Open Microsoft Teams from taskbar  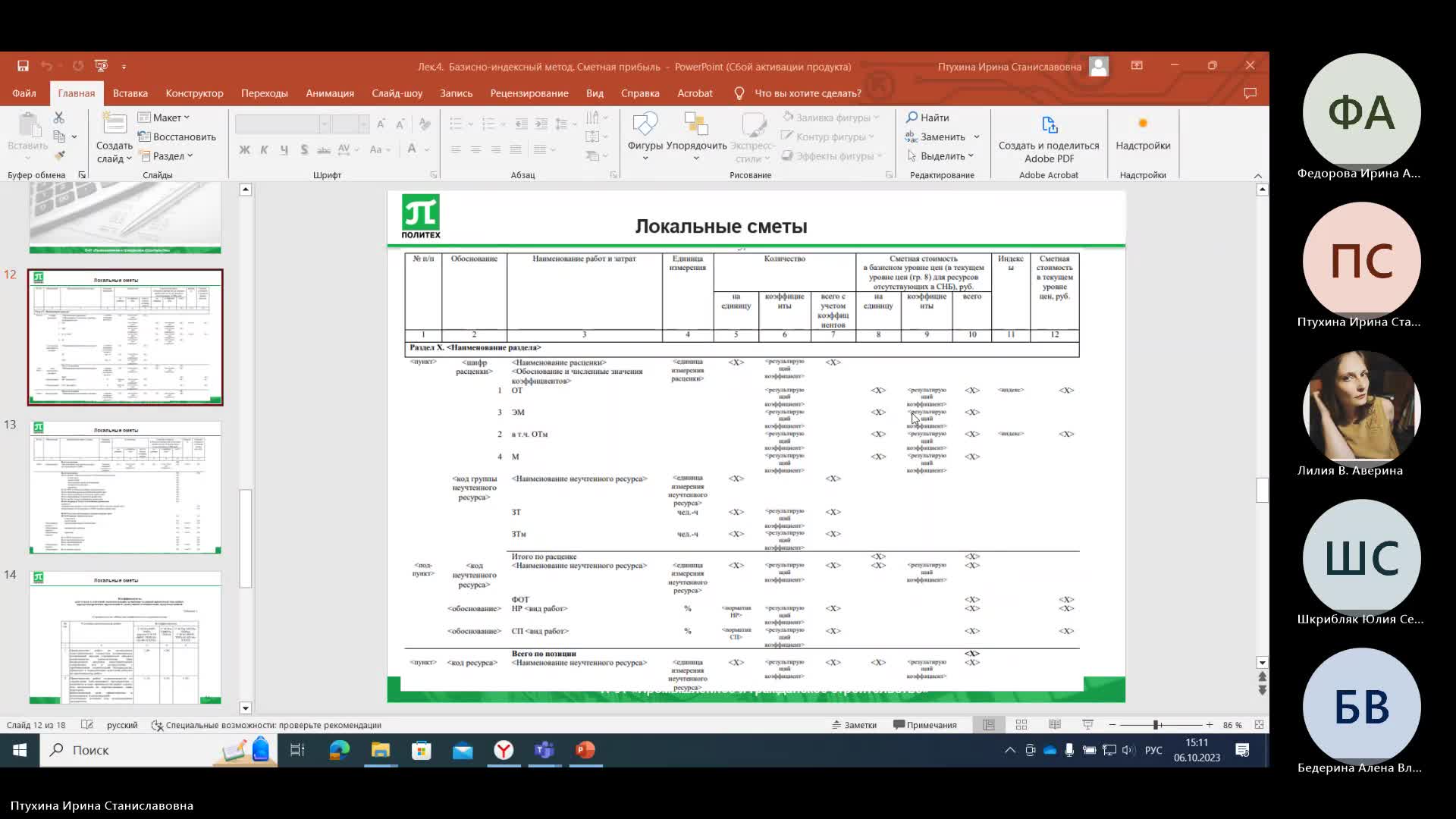[544, 750]
